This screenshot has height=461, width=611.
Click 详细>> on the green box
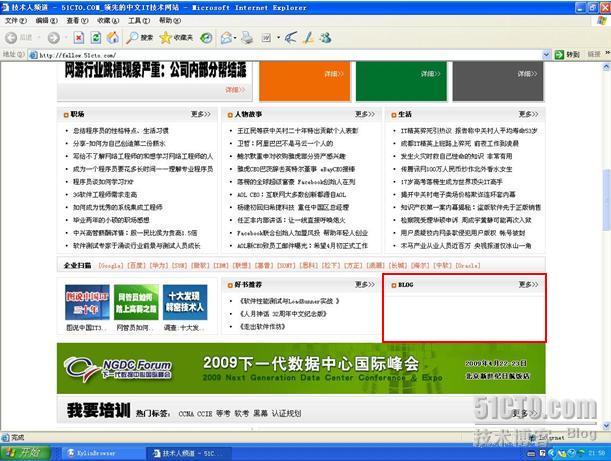pos(430,74)
